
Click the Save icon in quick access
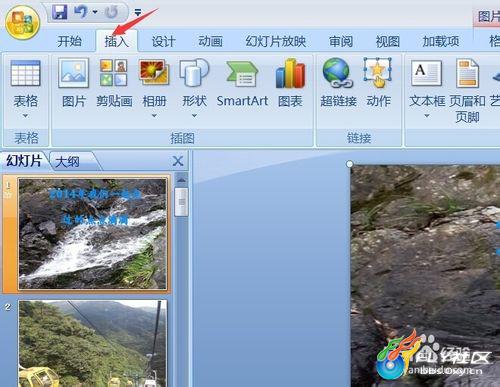click(60, 12)
